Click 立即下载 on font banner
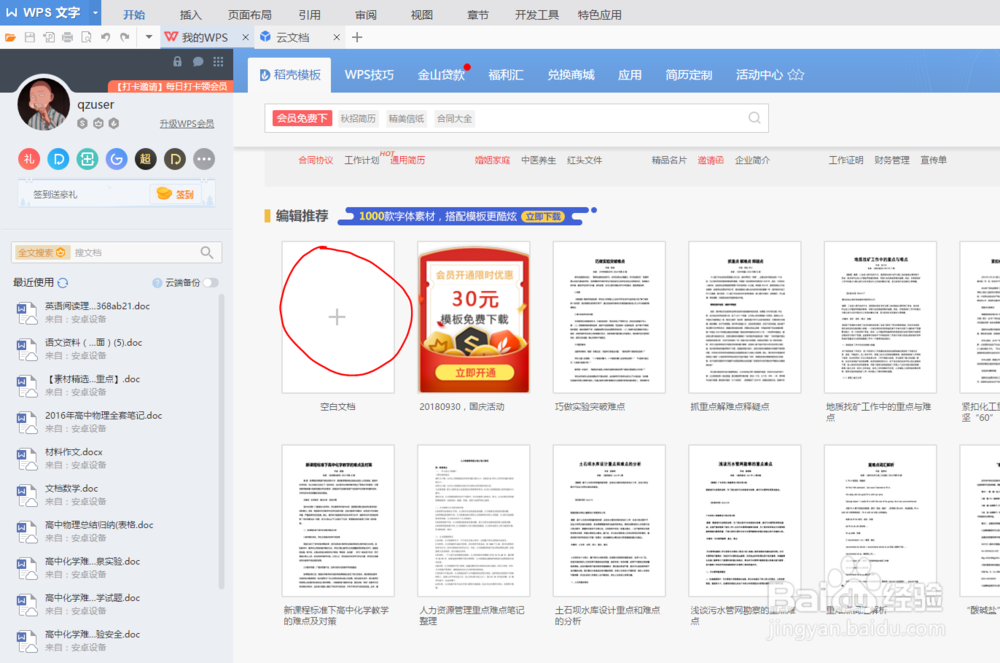1000x663 pixels. click(x=543, y=217)
